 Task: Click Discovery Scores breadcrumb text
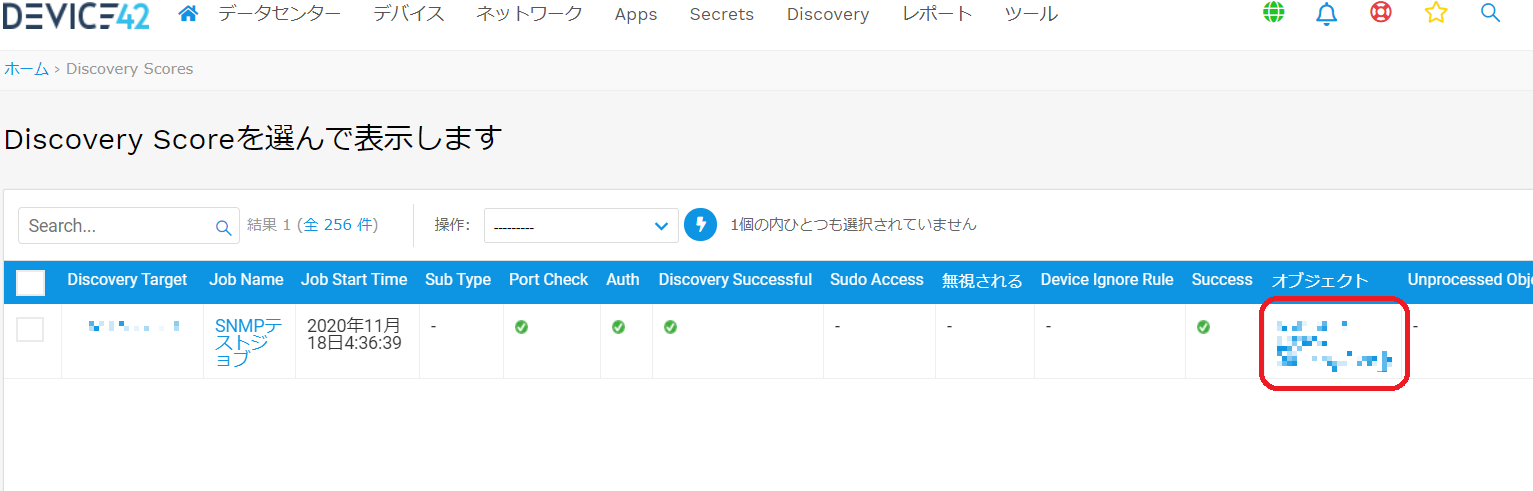click(x=130, y=69)
